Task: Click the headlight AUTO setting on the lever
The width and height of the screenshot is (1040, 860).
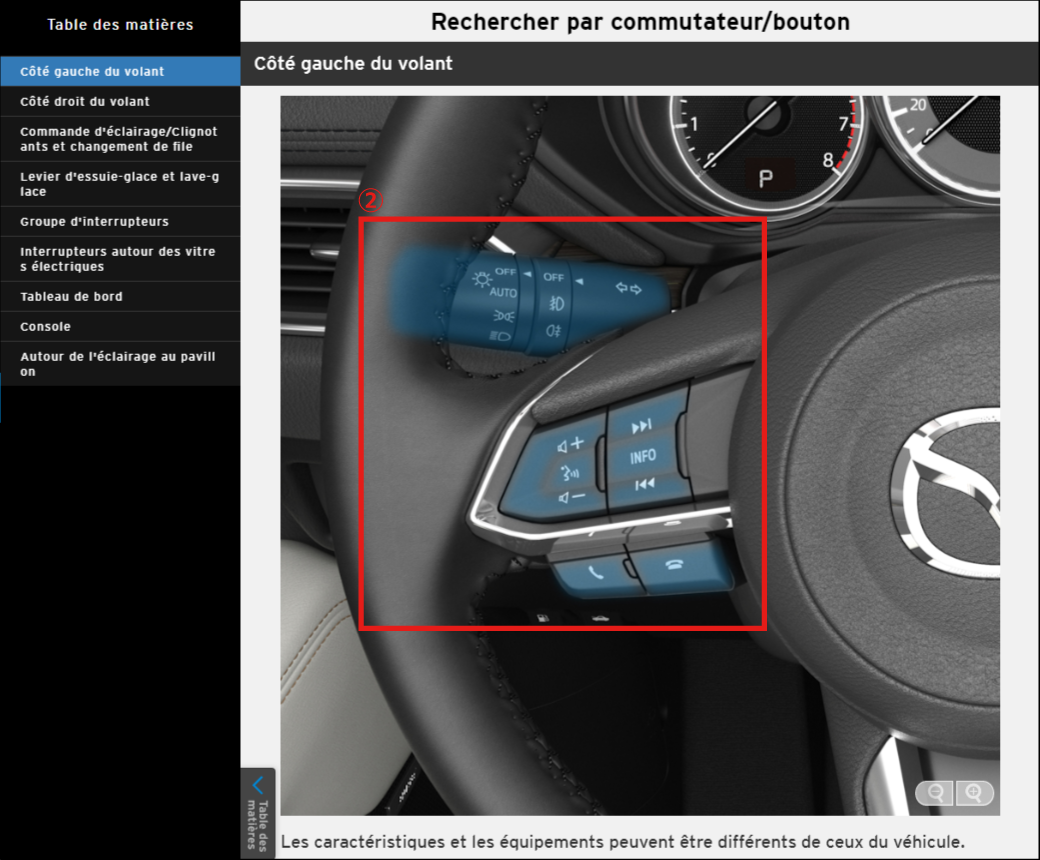Action: tap(503, 292)
